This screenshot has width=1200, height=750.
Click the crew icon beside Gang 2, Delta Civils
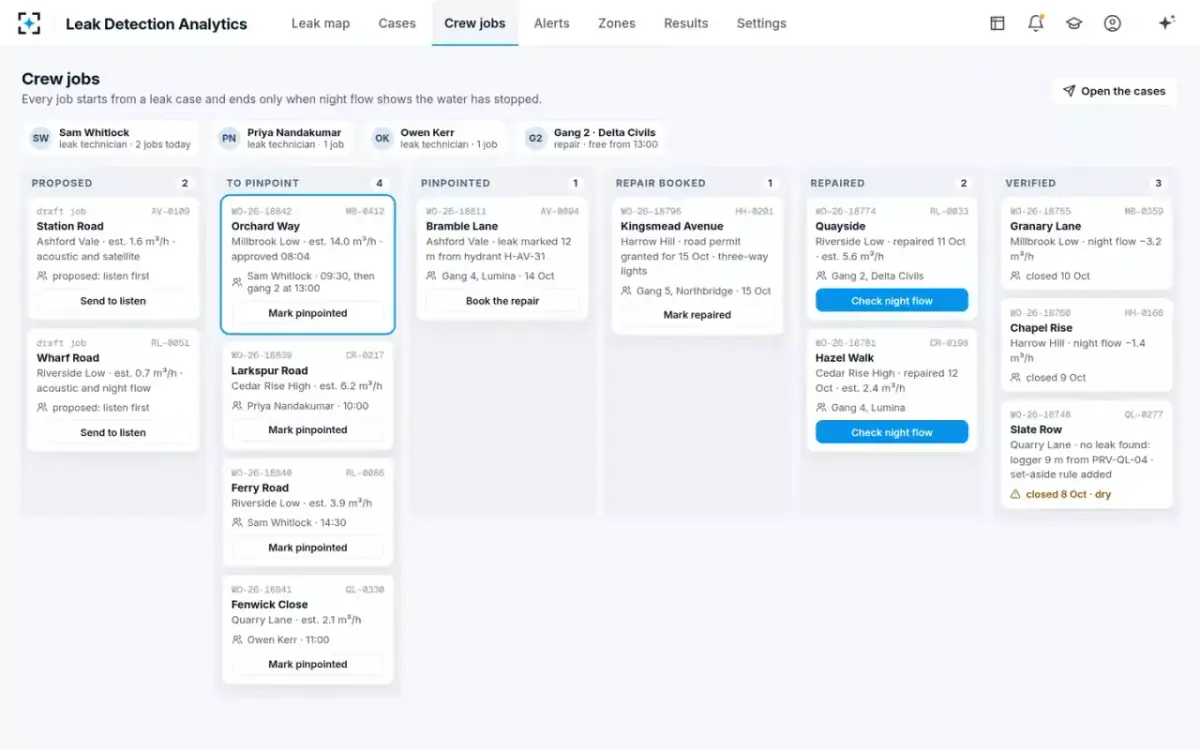point(821,276)
